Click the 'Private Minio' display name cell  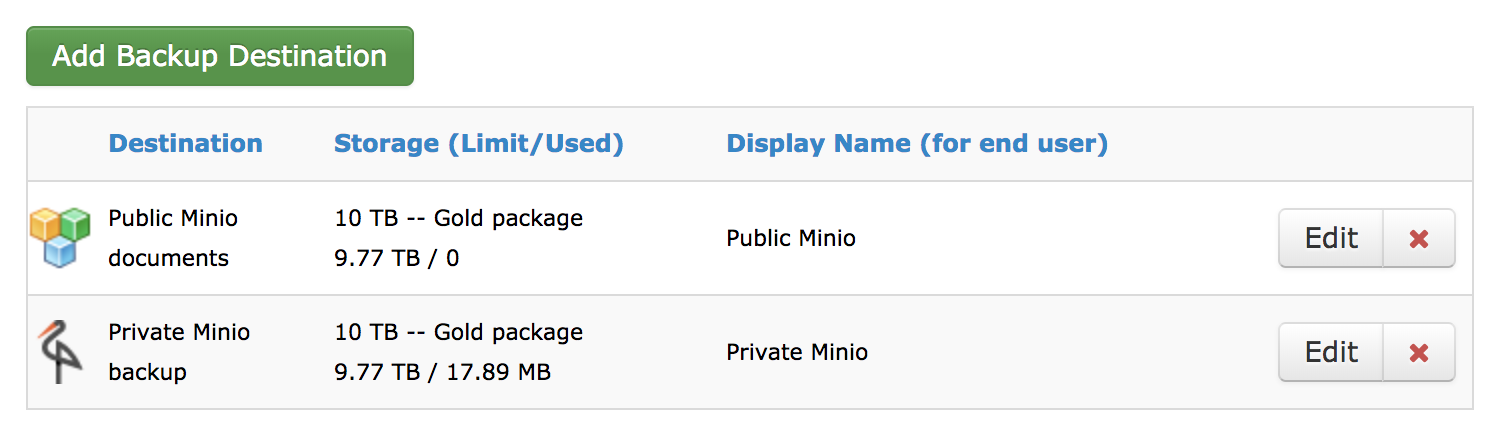796,352
